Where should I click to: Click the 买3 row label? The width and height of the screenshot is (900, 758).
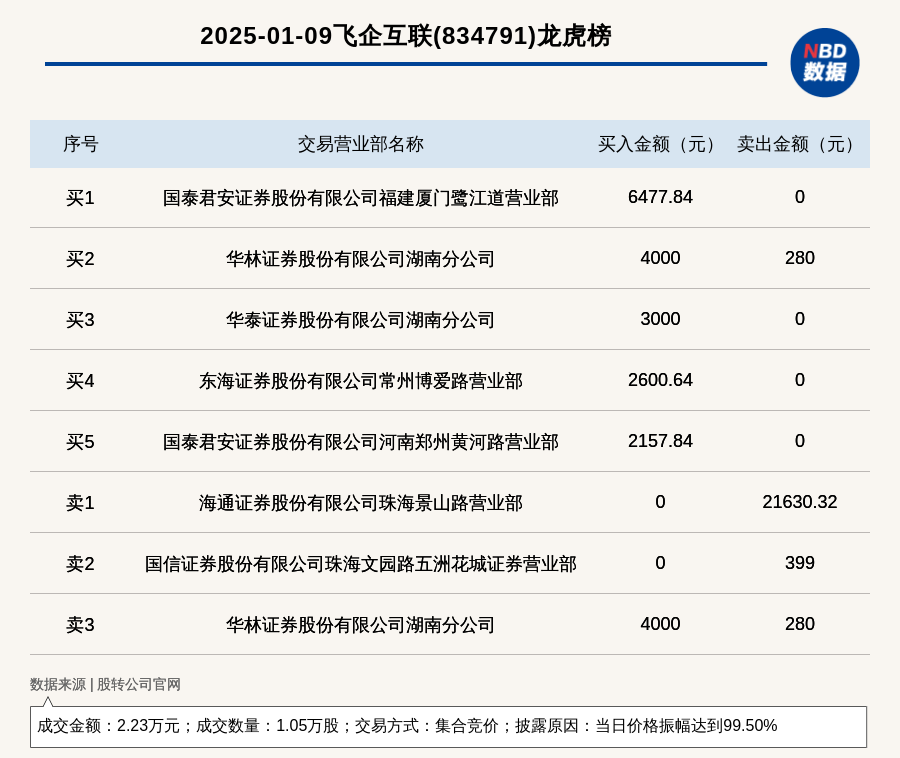click(80, 320)
